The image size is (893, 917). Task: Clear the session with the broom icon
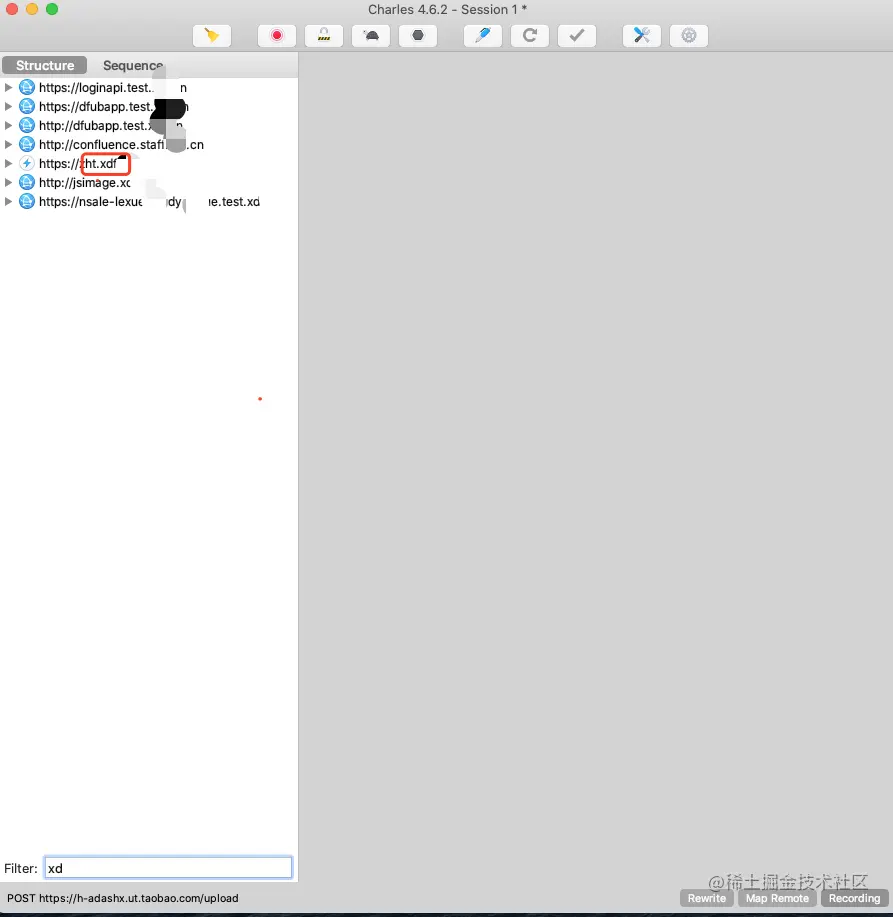pyautogui.click(x=212, y=36)
